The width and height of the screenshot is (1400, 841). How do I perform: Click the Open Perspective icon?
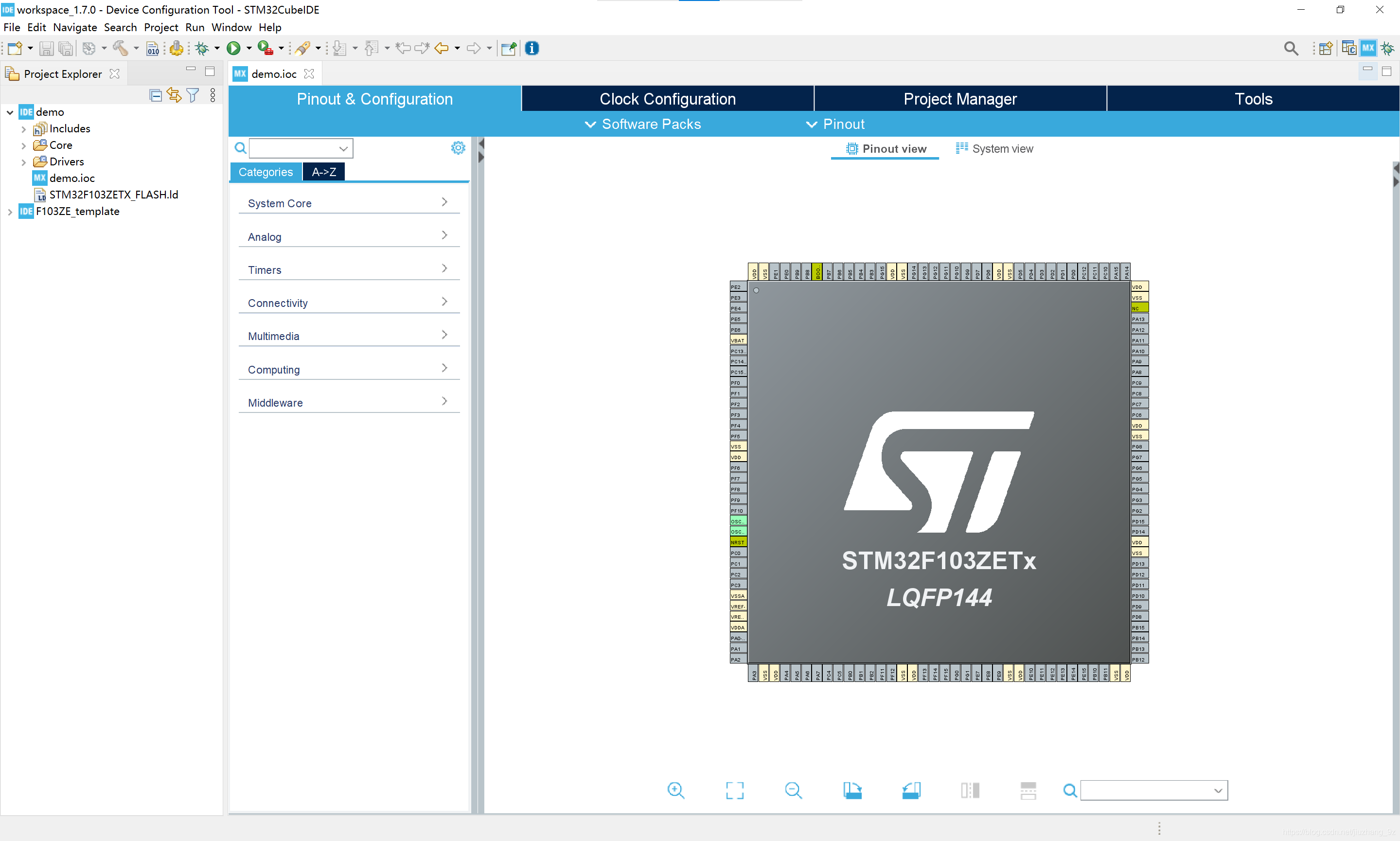1325,49
